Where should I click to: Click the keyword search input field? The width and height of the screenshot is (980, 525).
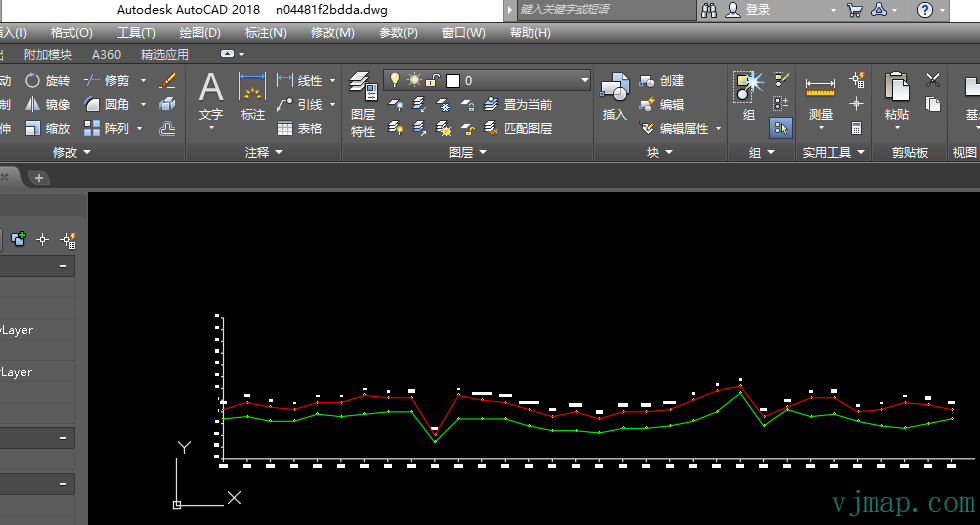[606, 10]
